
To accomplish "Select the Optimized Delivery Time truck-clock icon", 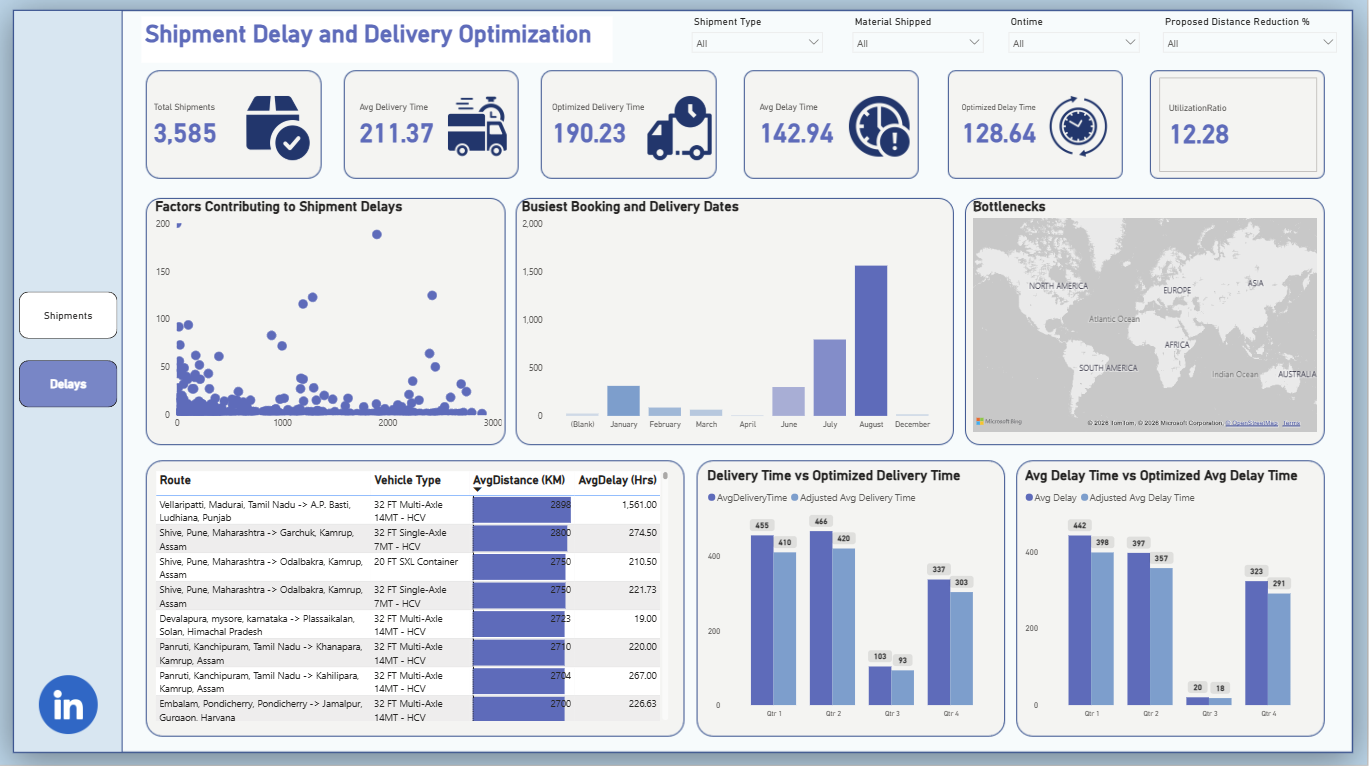I will (679, 127).
